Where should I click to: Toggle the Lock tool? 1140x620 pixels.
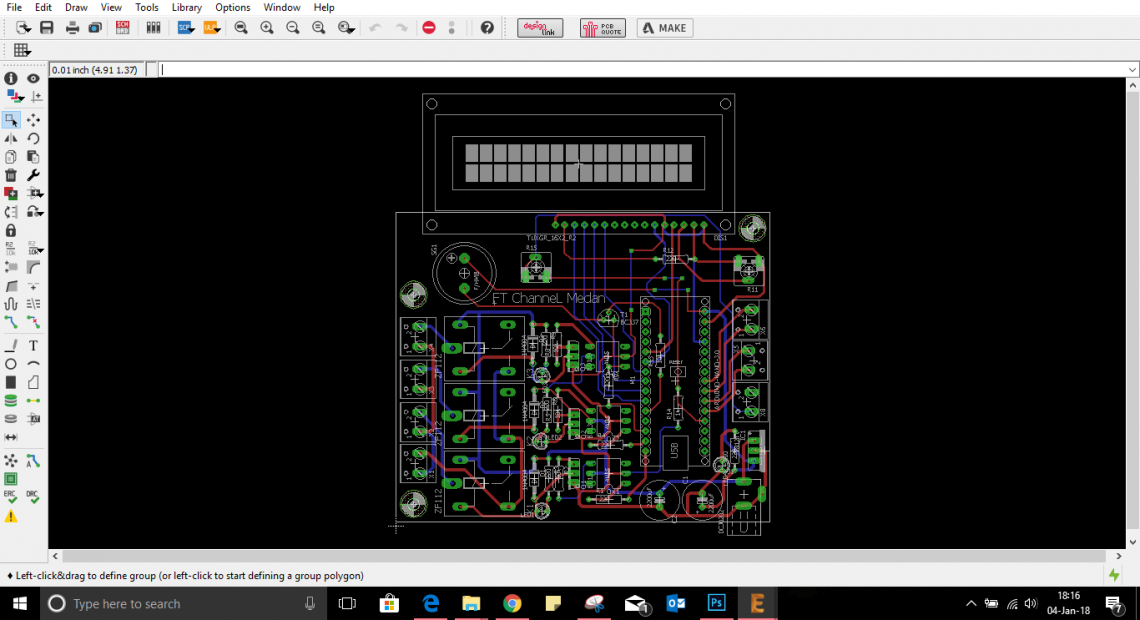(11, 230)
